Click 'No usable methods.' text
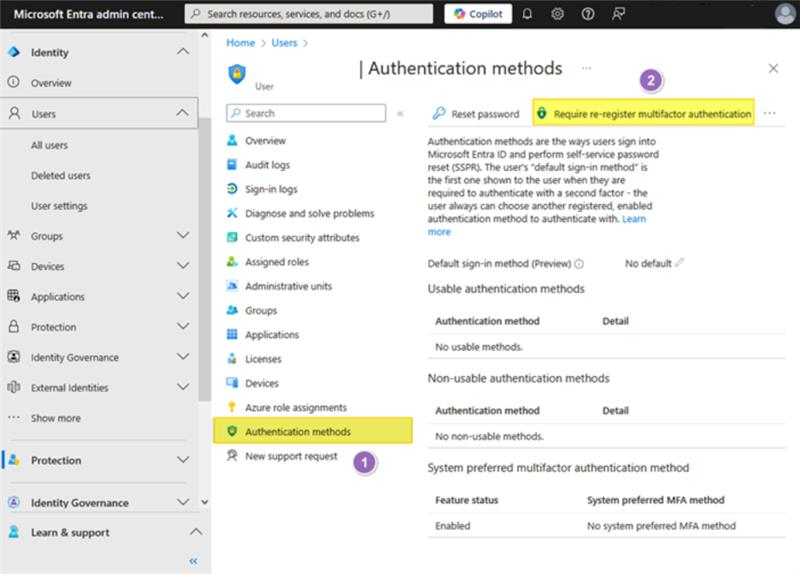The image size is (800, 574). pos(479,347)
